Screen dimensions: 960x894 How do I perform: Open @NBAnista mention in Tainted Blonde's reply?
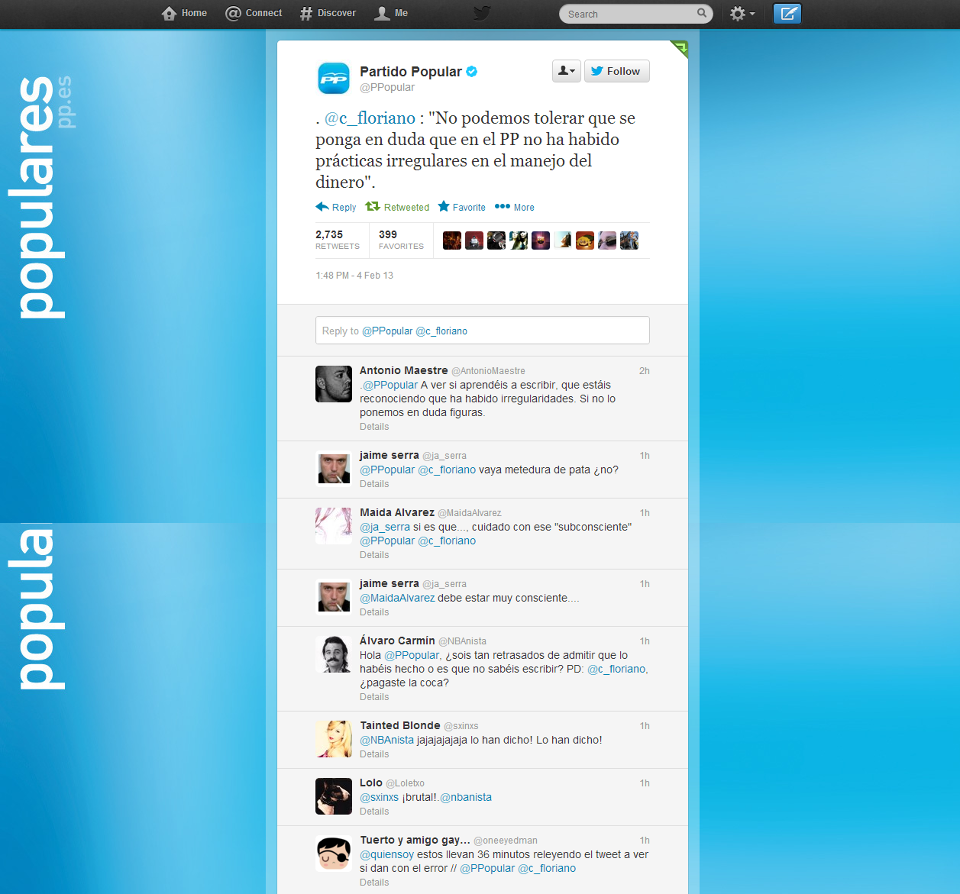coord(387,740)
